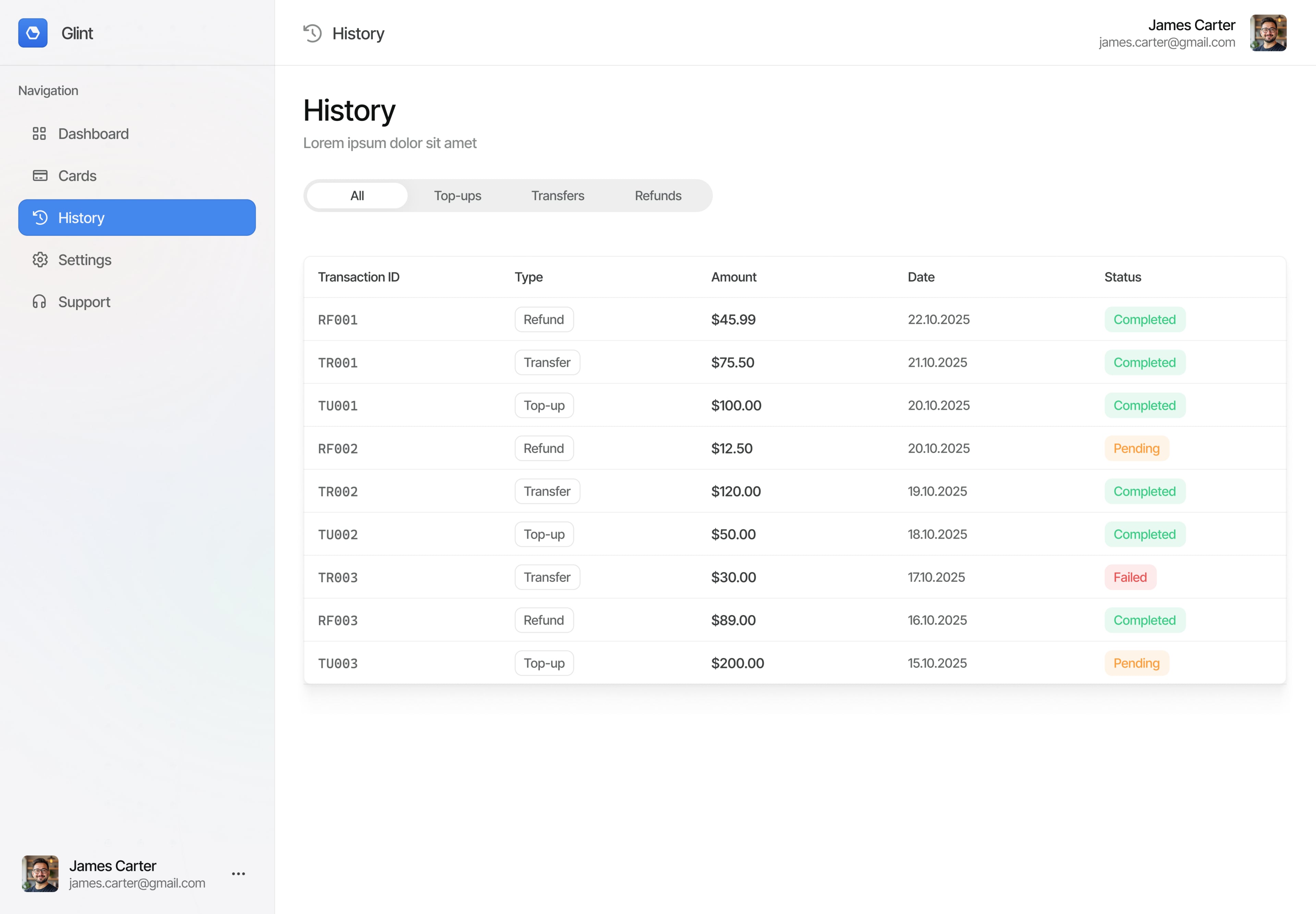Click the $120.00 amount for TR002
Viewport: 1316px width, 914px height.
tap(736, 491)
